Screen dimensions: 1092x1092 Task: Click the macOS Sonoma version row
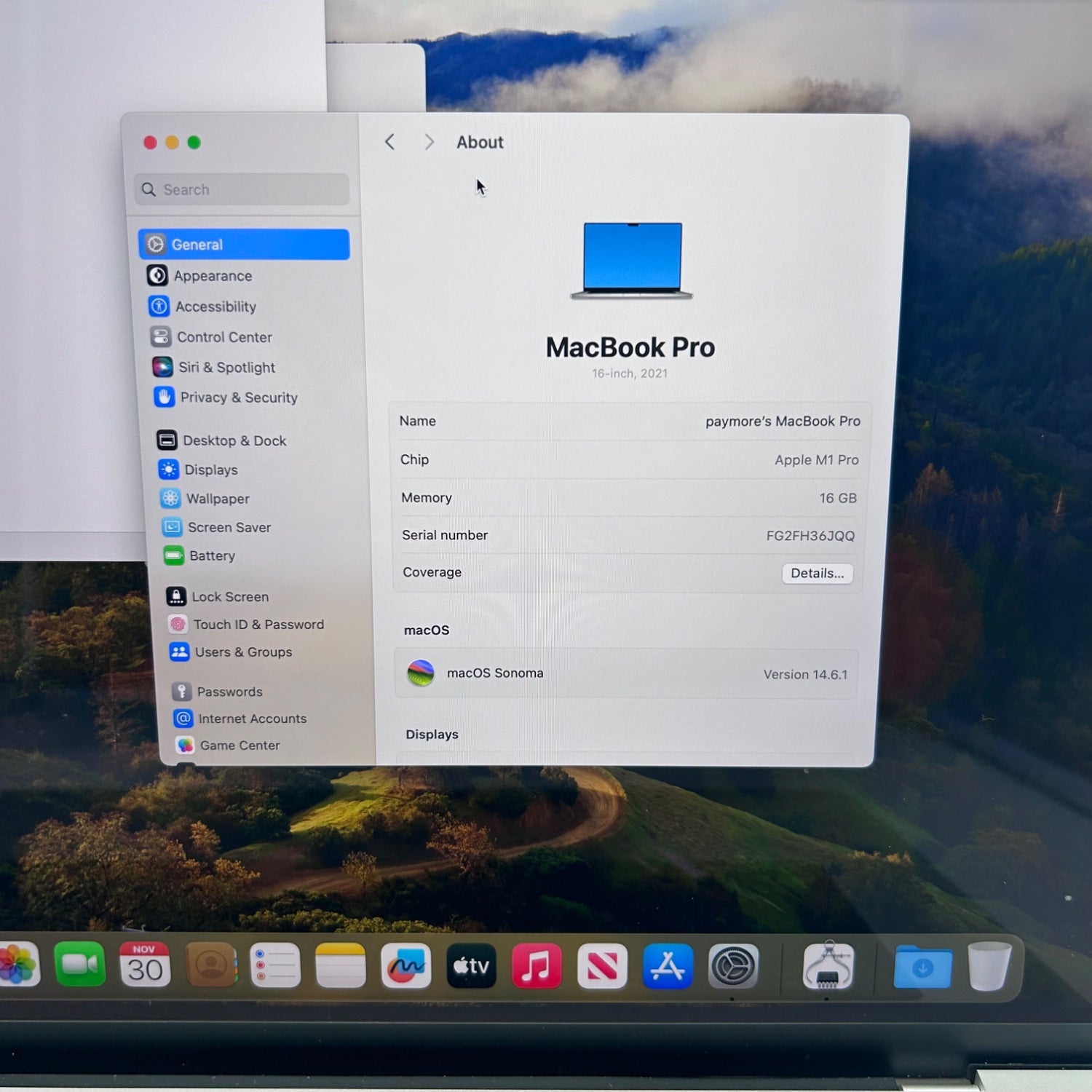(x=627, y=674)
